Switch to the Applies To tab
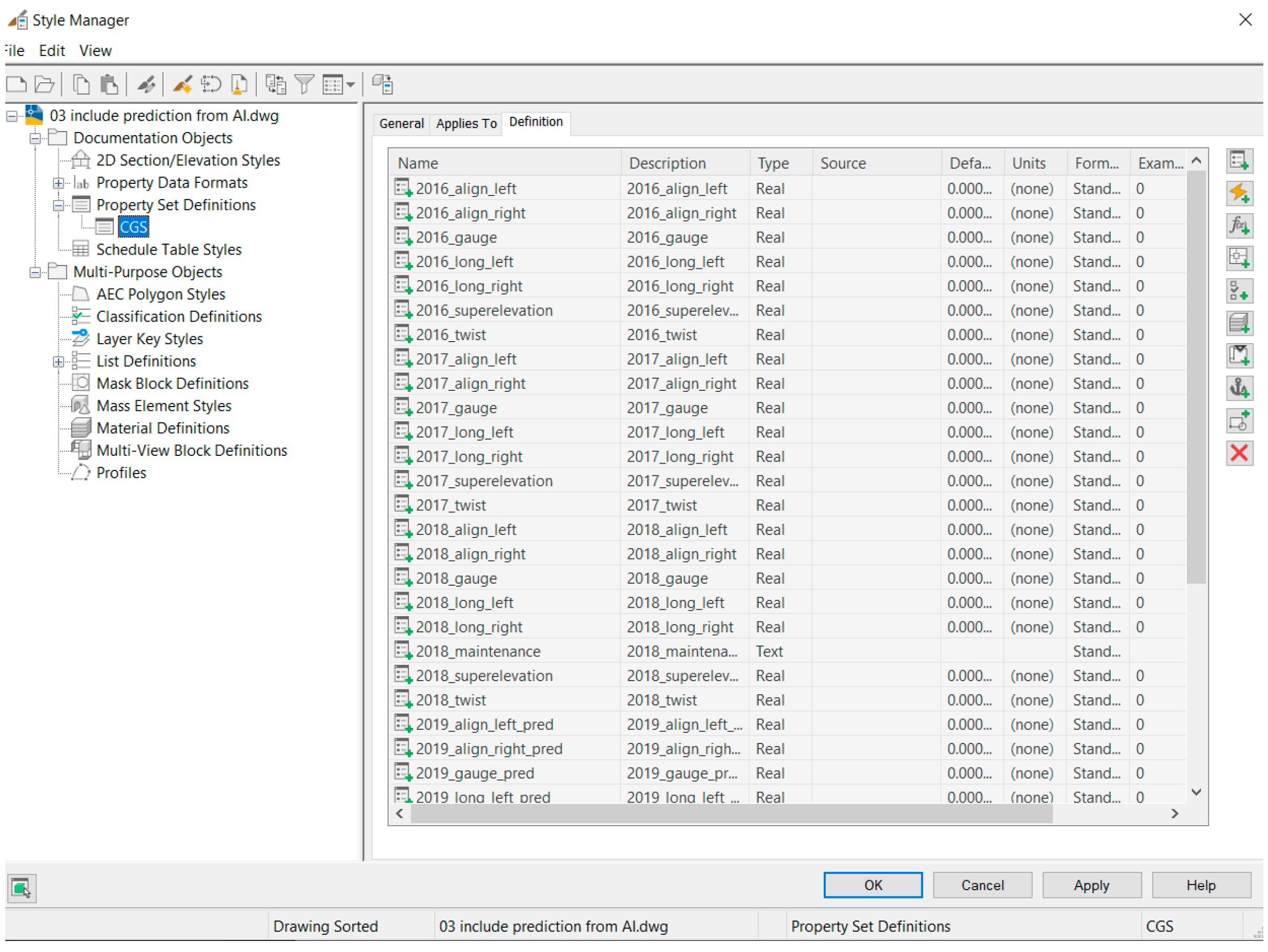The image size is (1268, 952). (x=466, y=124)
